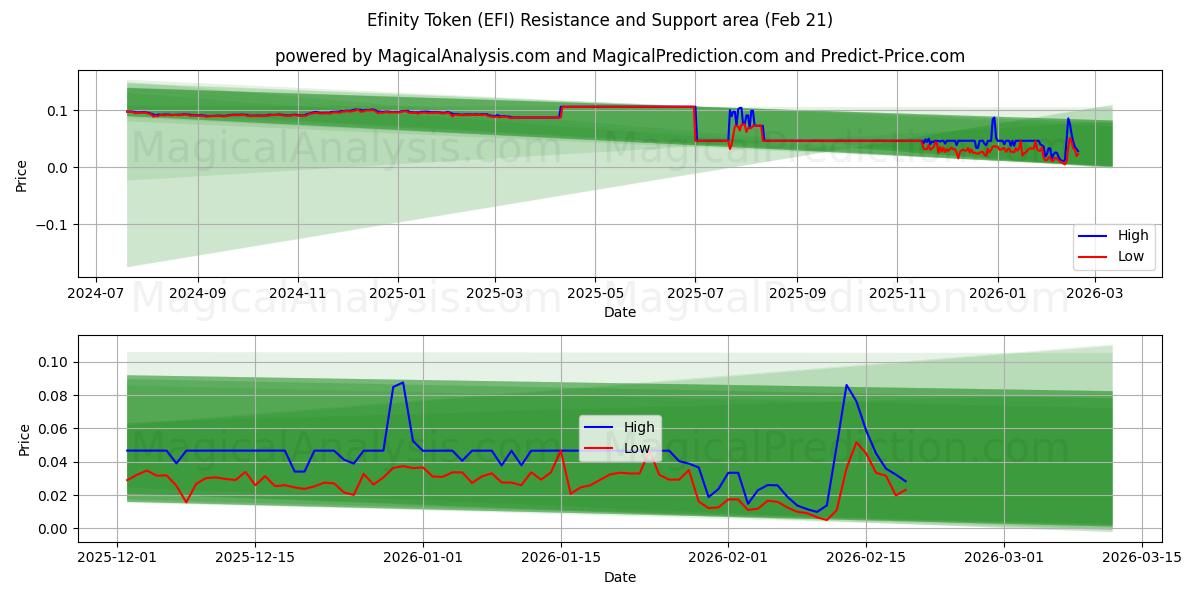
Task: Click the '0.00' lower y-axis tick label
Action: pyautogui.click(x=54, y=529)
